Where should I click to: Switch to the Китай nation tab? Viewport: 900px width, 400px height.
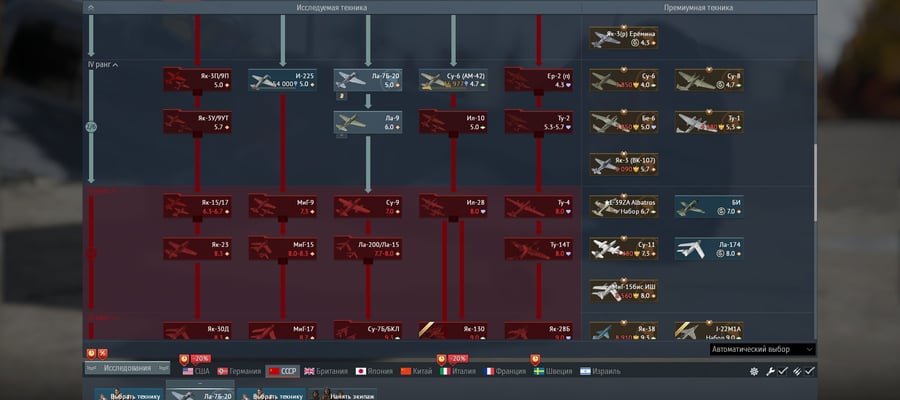tap(416, 371)
